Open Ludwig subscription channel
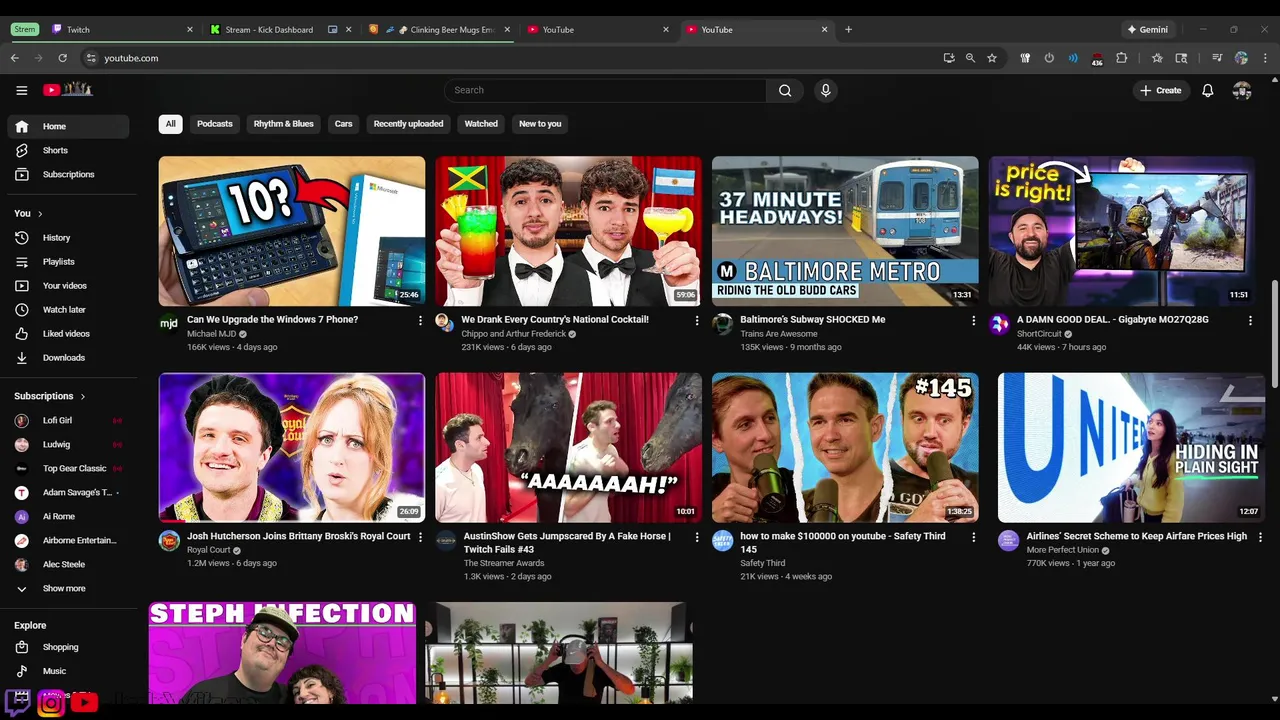Screen dimensions: 1280x720 [68, 444]
